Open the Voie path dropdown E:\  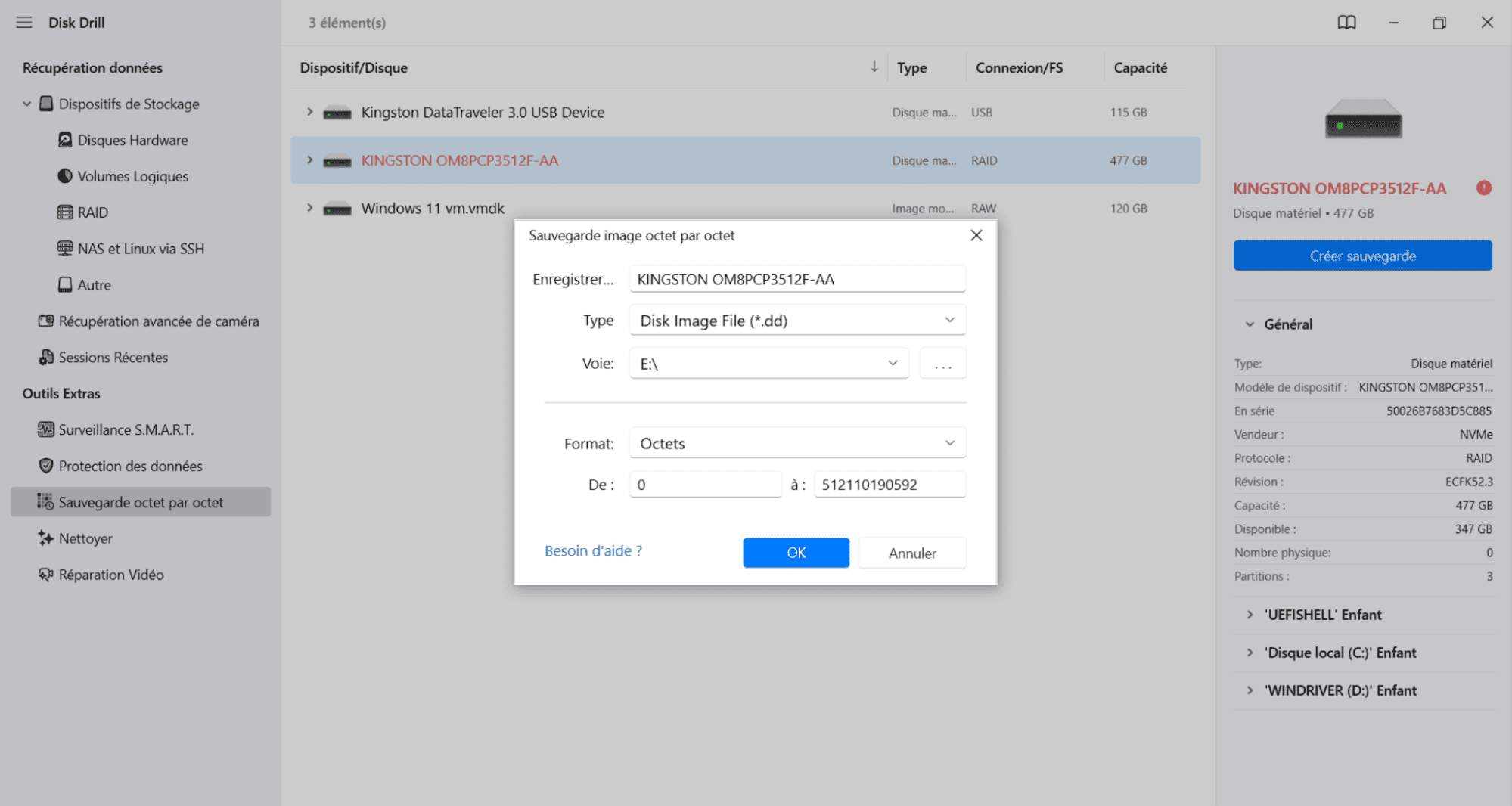(768, 364)
